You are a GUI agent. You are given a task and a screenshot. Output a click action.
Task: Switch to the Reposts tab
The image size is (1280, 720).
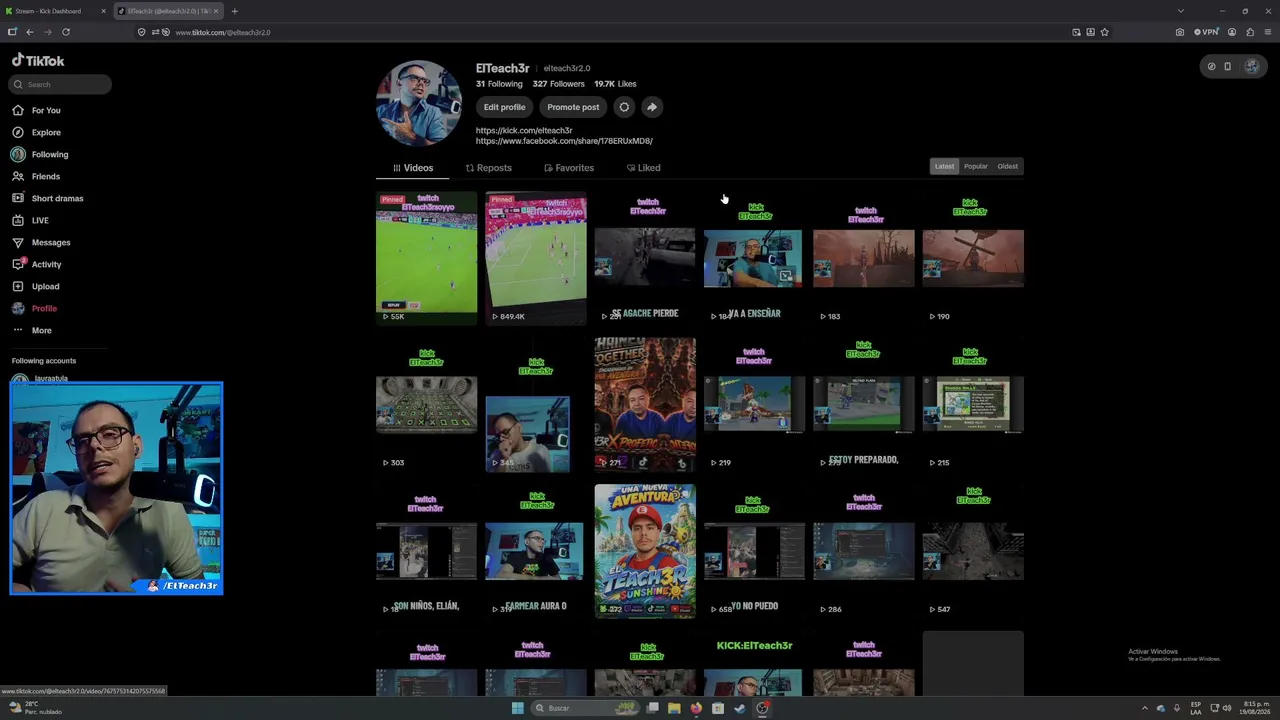488,168
